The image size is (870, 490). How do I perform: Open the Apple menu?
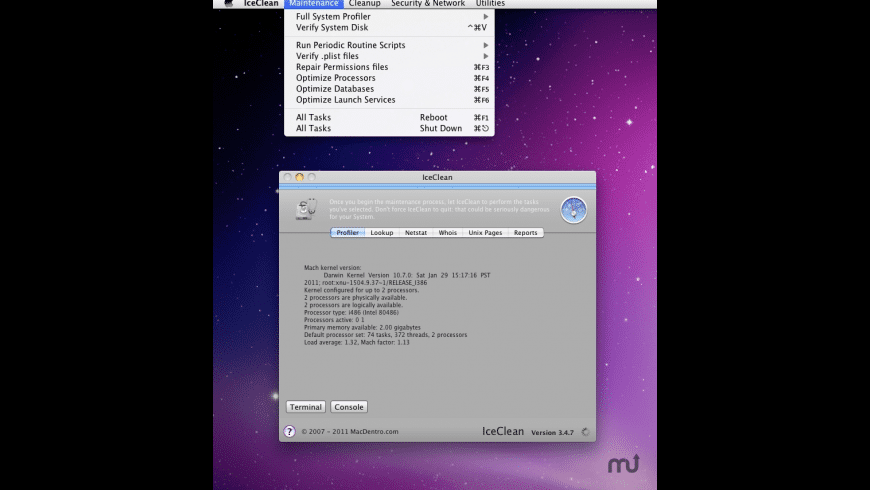pyautogui.click(x=228, y=4)
